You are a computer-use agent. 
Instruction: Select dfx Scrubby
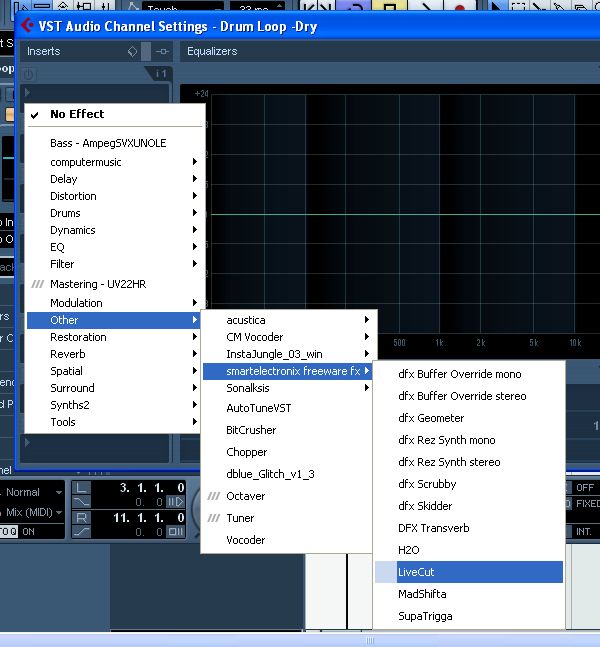pos(469,484)
